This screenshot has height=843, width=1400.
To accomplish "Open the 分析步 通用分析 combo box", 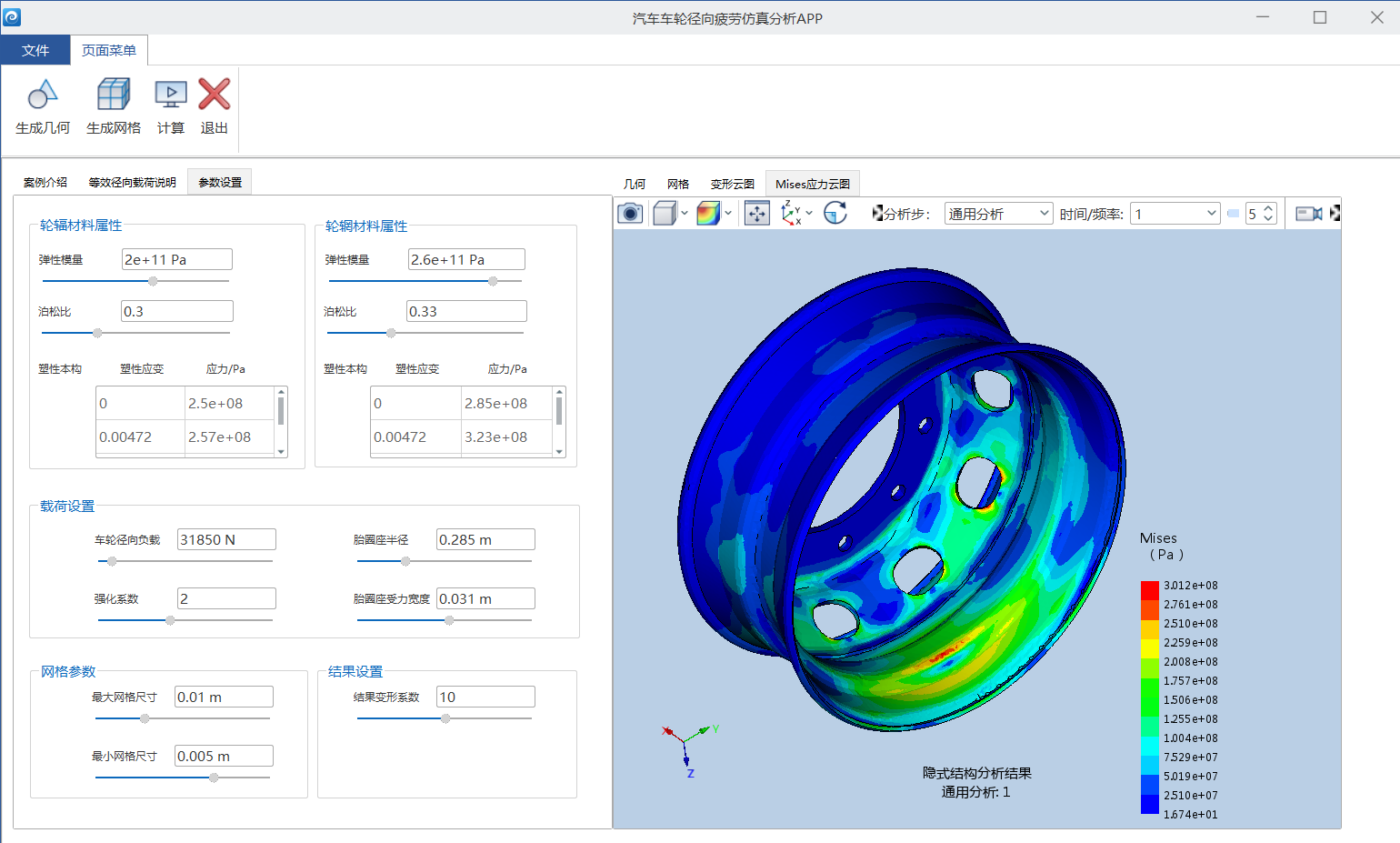I will pos(998,214).
